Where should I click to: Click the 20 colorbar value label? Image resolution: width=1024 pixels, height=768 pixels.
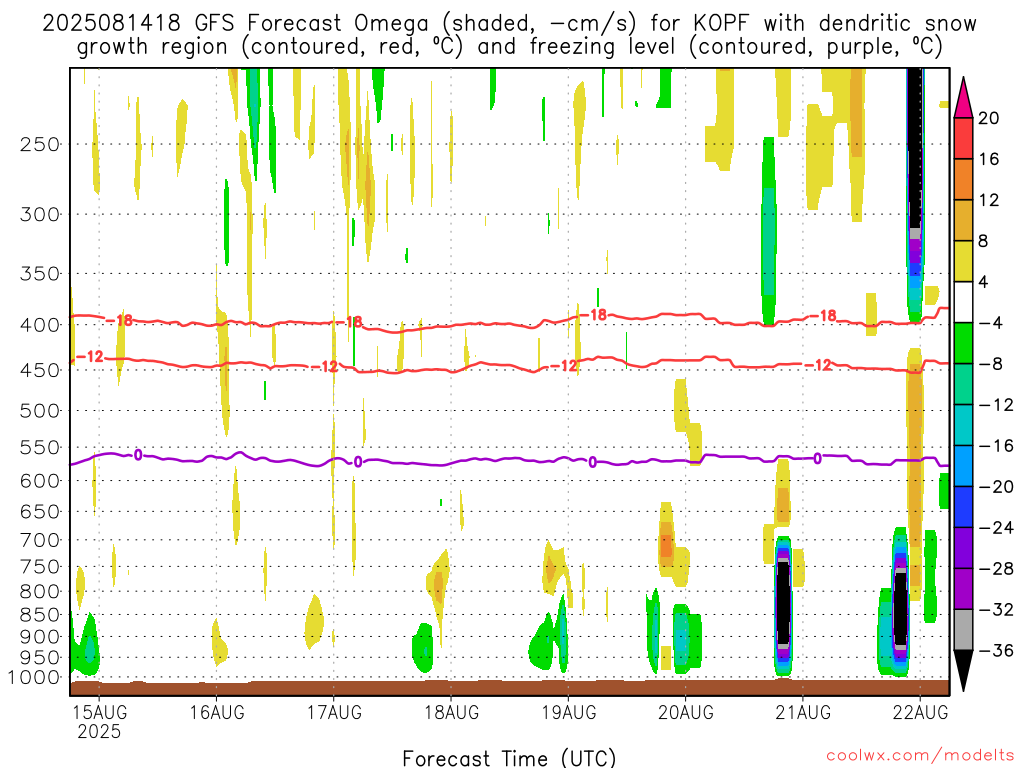[x=989, y=118]
